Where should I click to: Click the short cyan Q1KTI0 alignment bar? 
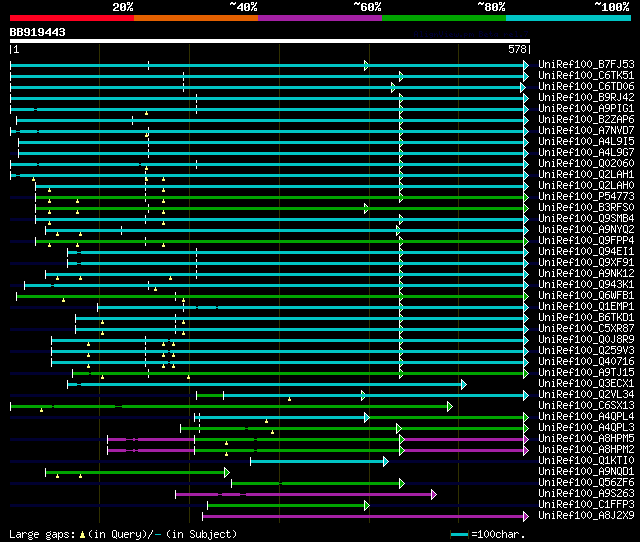point(320,462)
